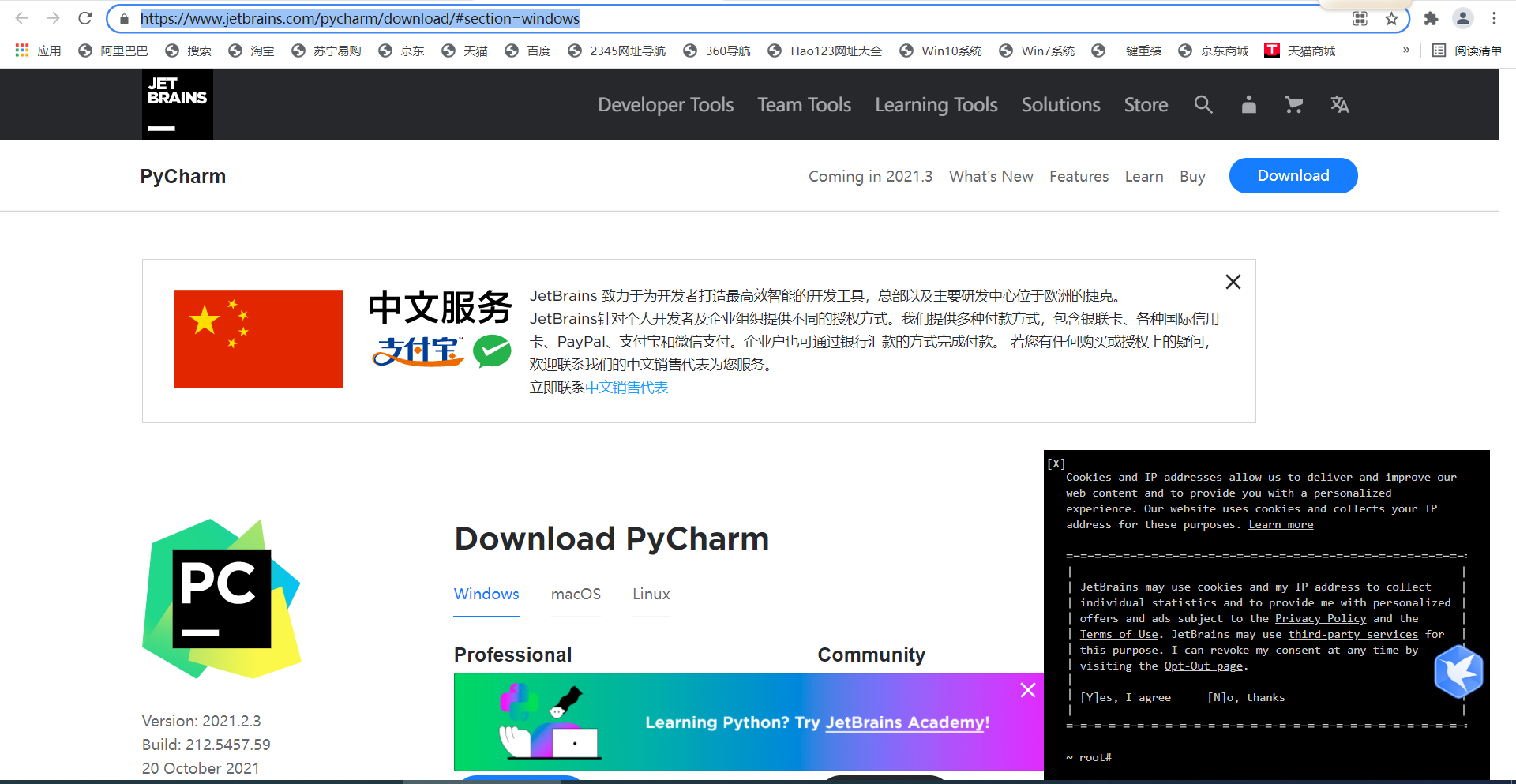
Task: Open the 天猫商城 bookmark
Action: point(1300,51)
